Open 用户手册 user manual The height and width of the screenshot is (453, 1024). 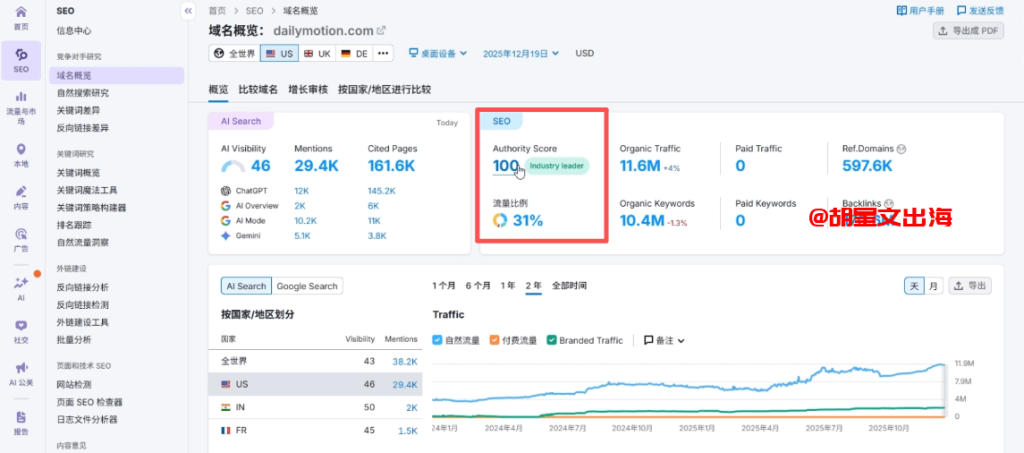(x=920, y=10)
